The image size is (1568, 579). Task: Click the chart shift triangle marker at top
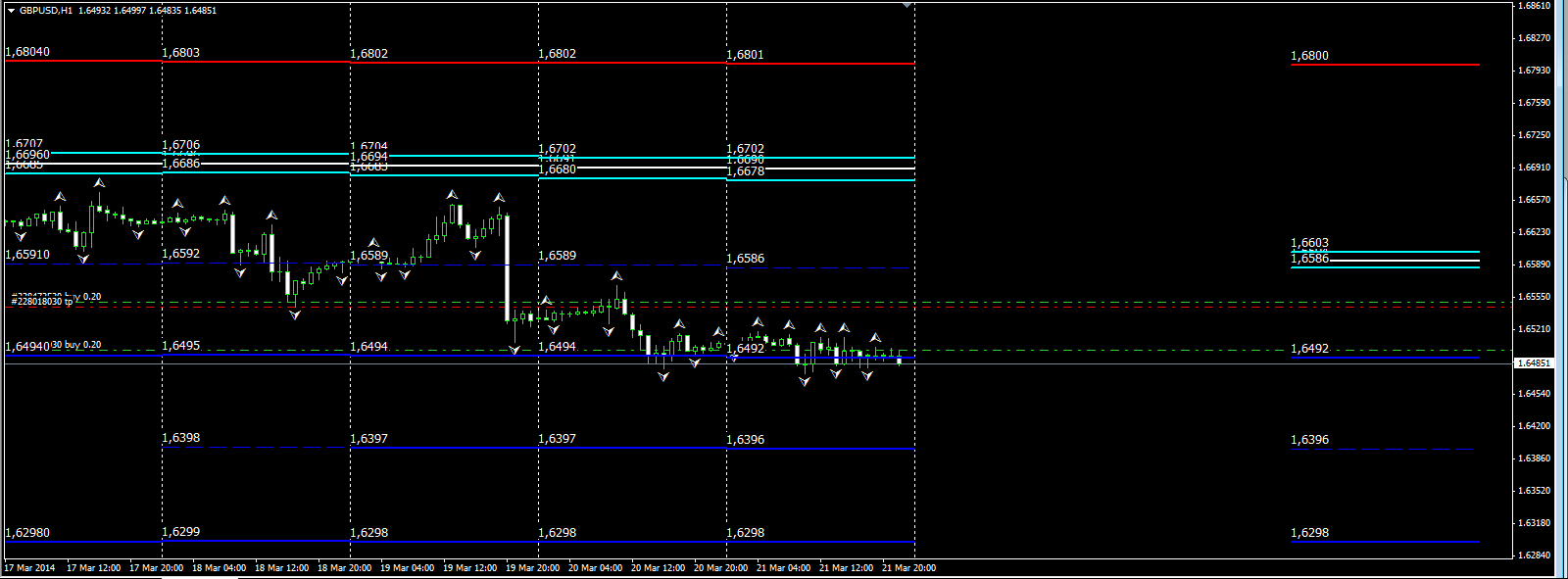click(907, 5)
